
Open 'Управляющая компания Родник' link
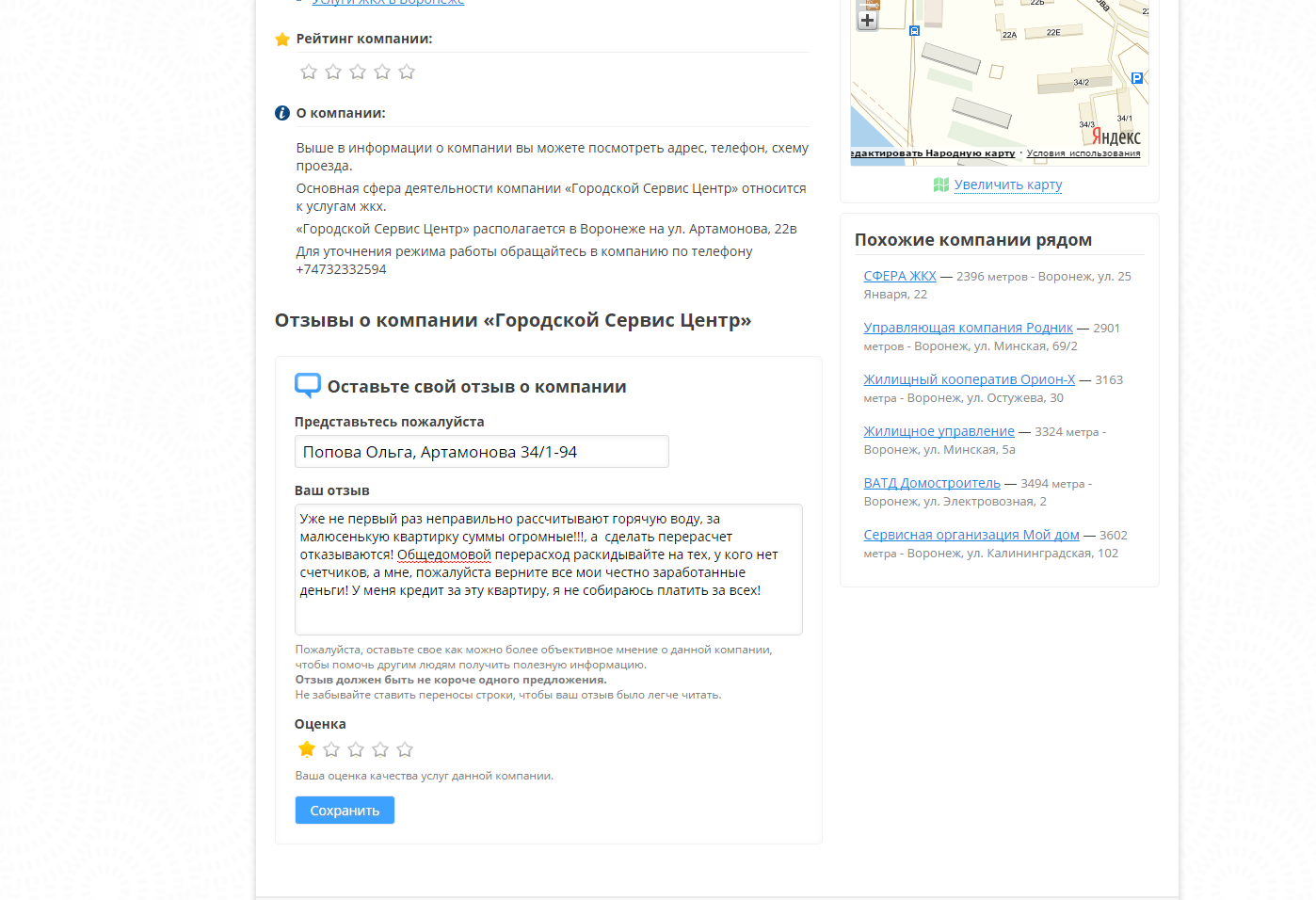pyautogui.click(x=968, y=328)
